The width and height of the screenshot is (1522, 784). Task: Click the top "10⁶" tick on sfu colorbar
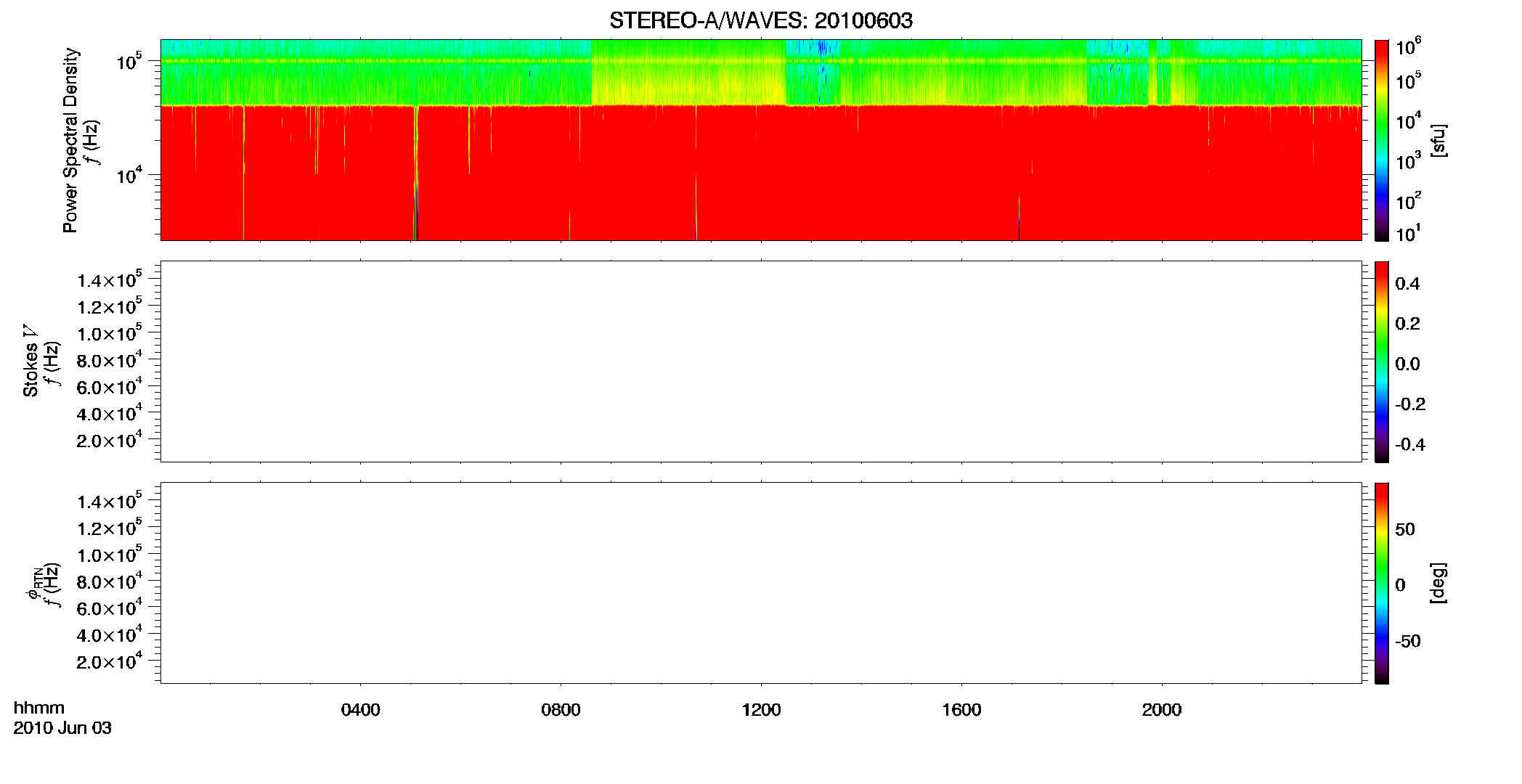pos(1408,47)
